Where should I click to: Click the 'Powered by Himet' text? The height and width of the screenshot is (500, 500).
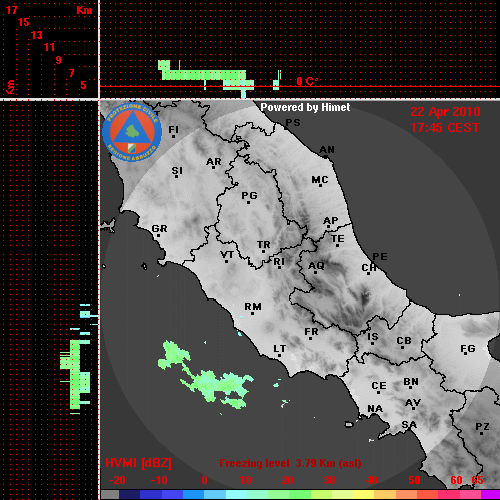pyautogui.click(x=305, y=107)
